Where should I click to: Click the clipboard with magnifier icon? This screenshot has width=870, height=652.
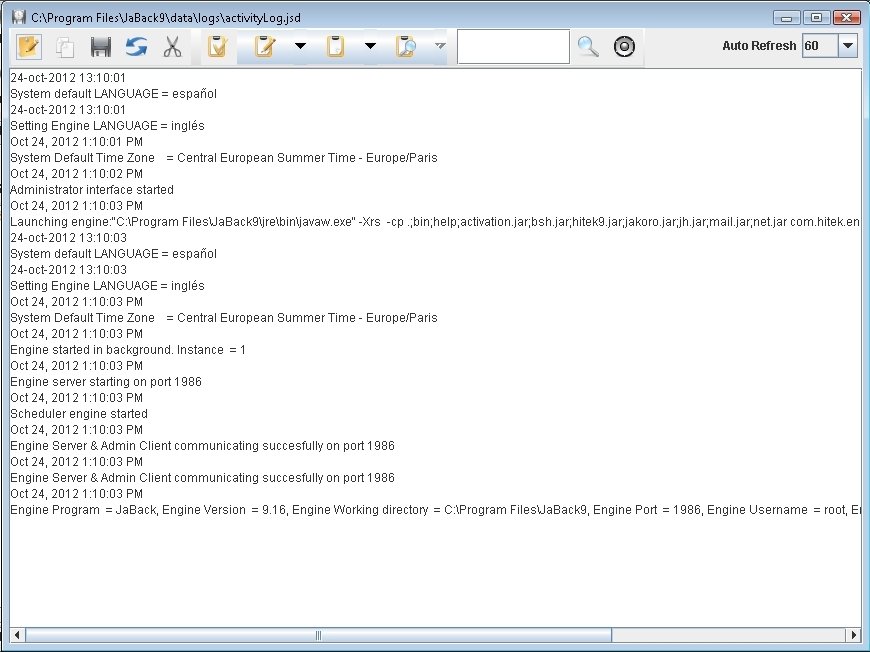(406, 47)
